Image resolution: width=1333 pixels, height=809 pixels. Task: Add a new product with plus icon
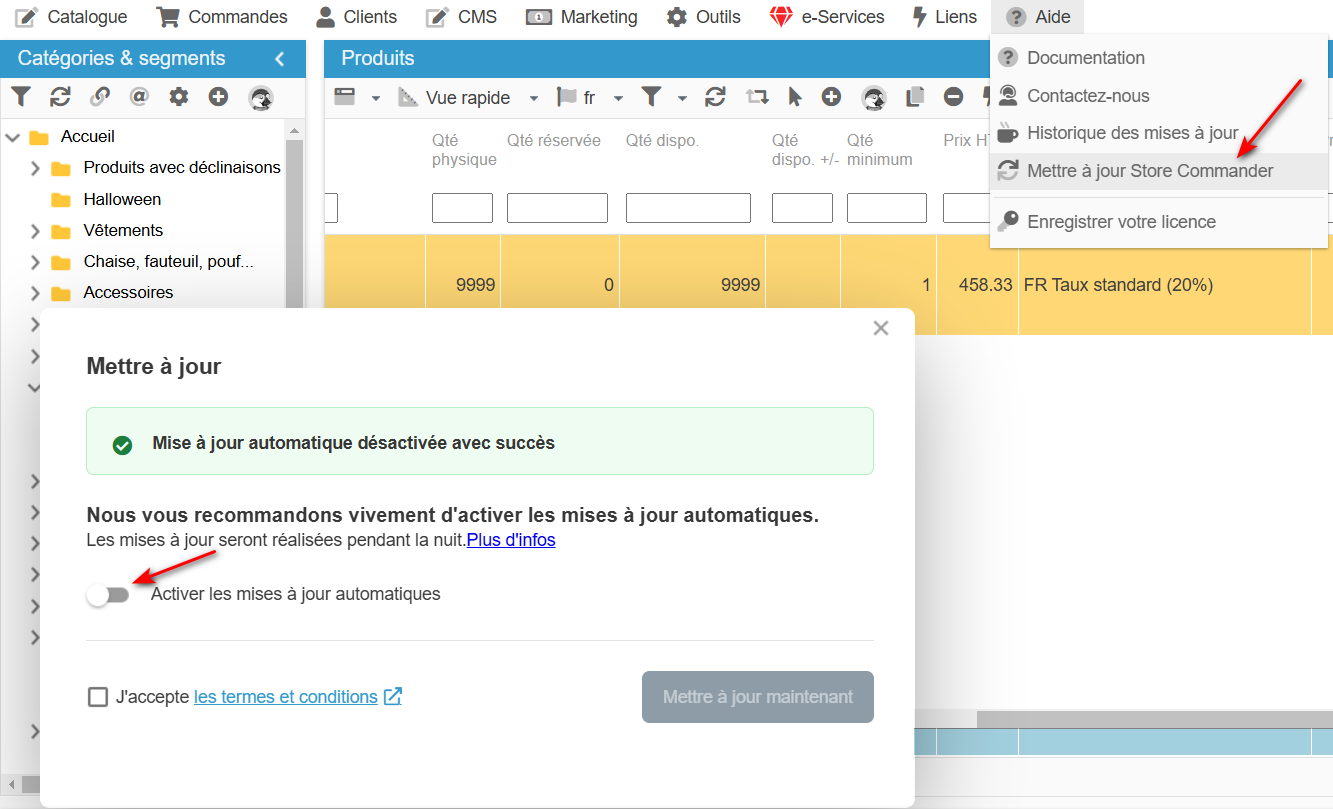(831, 97)
